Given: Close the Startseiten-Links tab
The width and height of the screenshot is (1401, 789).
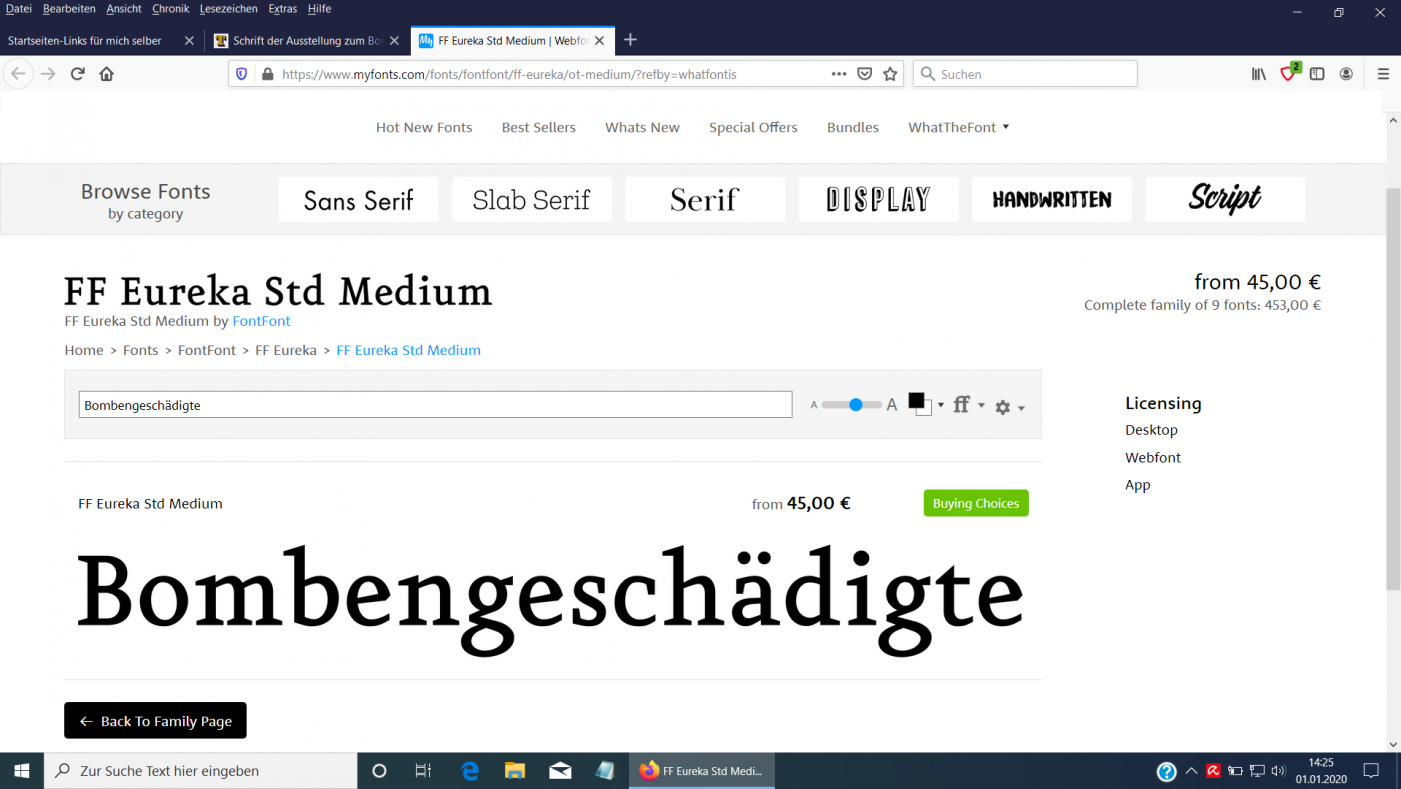Looking at the screenshot, I should [189, 41].
